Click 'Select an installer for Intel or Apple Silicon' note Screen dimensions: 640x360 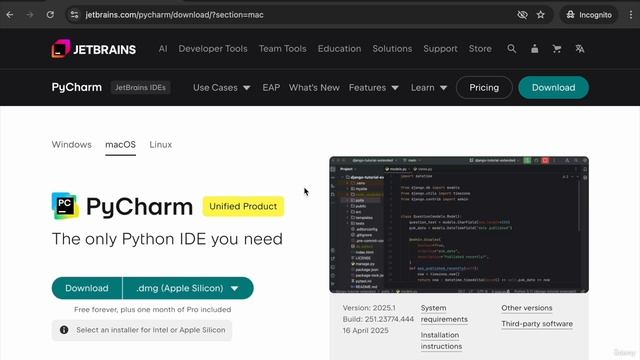tap(151, 330)
